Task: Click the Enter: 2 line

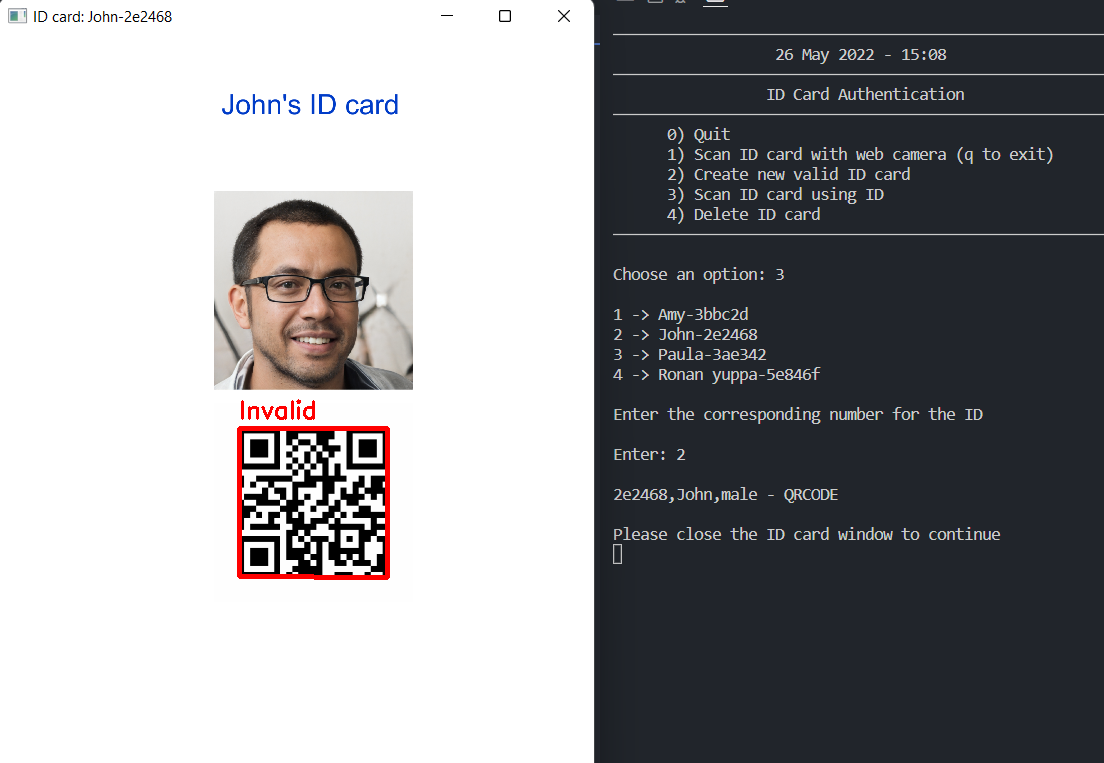Action: (649, 455)
